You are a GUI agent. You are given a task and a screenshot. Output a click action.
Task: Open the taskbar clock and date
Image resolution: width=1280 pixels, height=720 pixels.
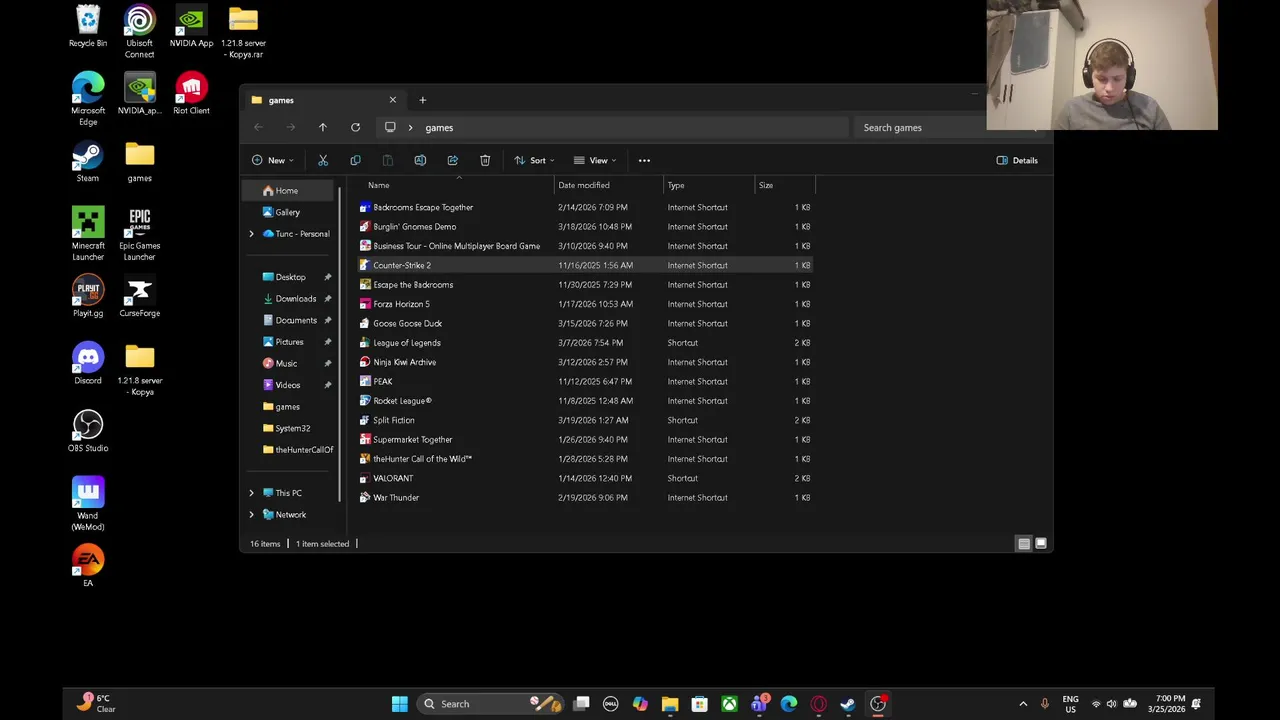click(x=1169, y=704)
